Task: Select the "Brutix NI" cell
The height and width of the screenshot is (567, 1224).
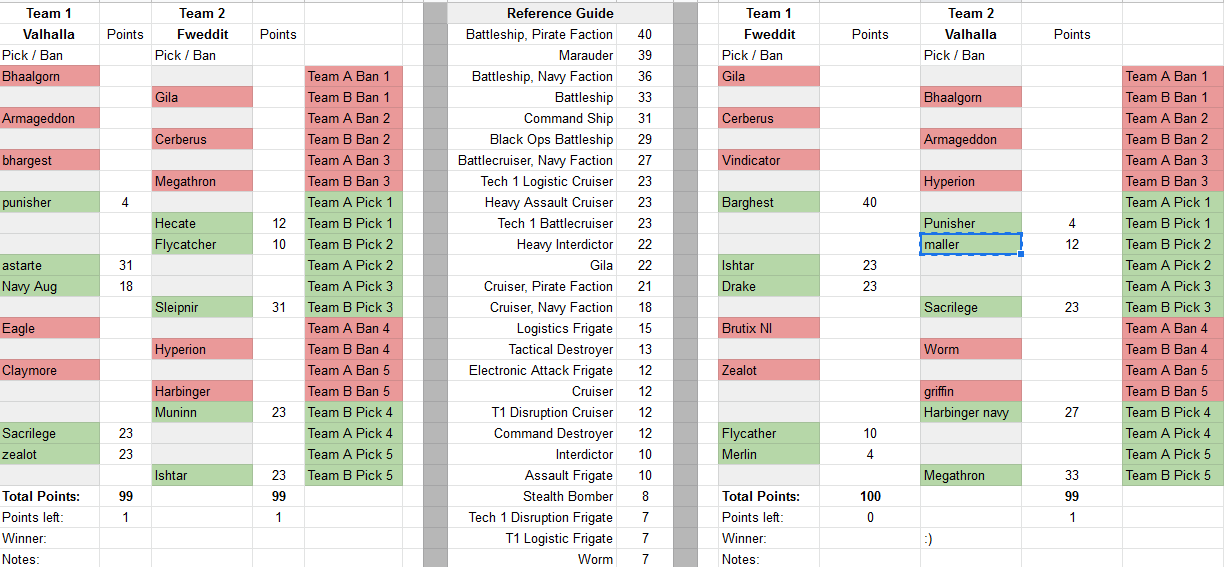Action: tap(768, 328)
